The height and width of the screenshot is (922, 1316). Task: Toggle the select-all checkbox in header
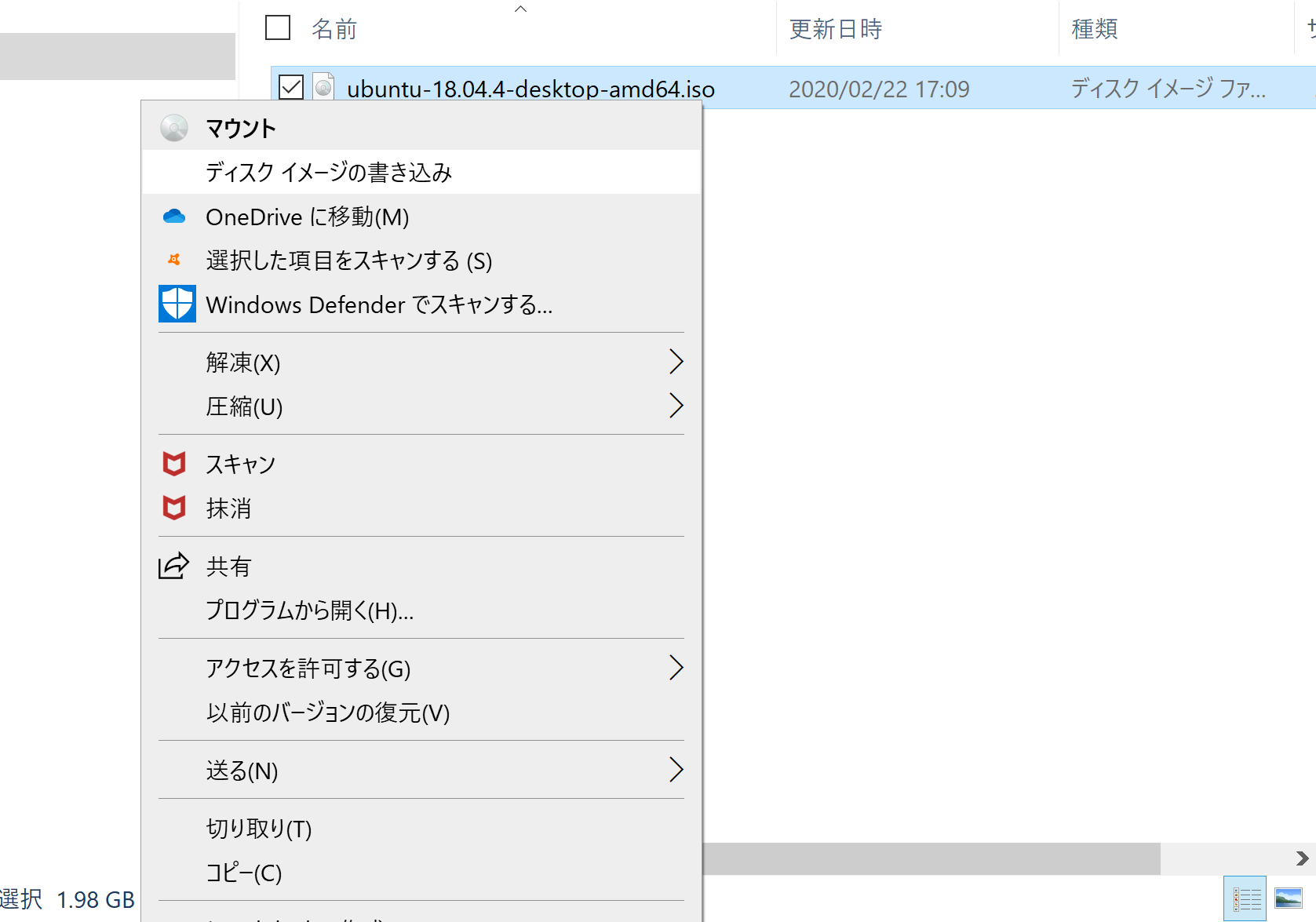[278, 27]
